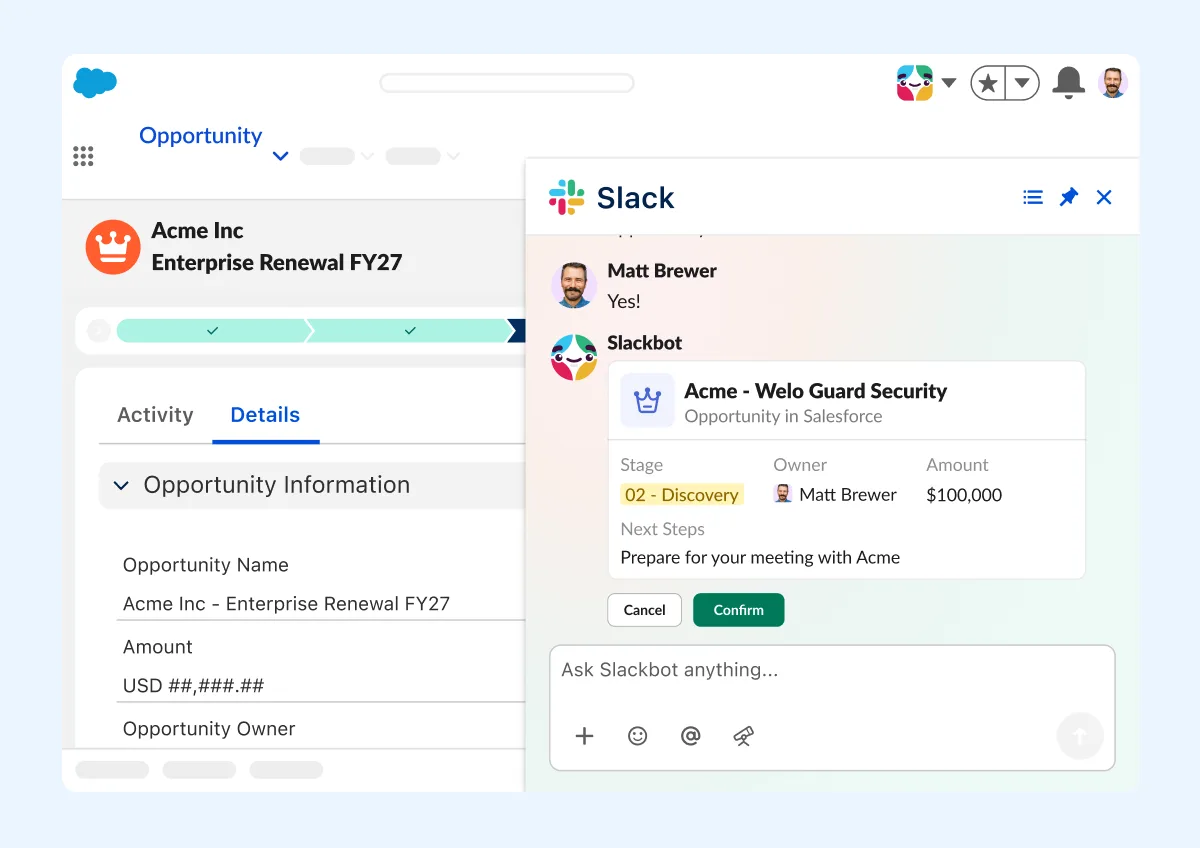
Task: Close the Slack panel
Action: (1104, 197)
